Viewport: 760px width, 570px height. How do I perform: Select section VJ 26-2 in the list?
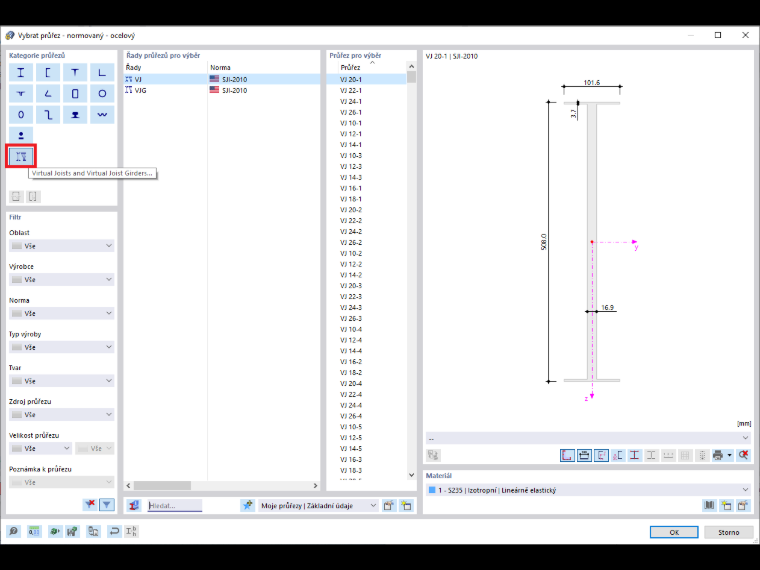click(350, 242)
